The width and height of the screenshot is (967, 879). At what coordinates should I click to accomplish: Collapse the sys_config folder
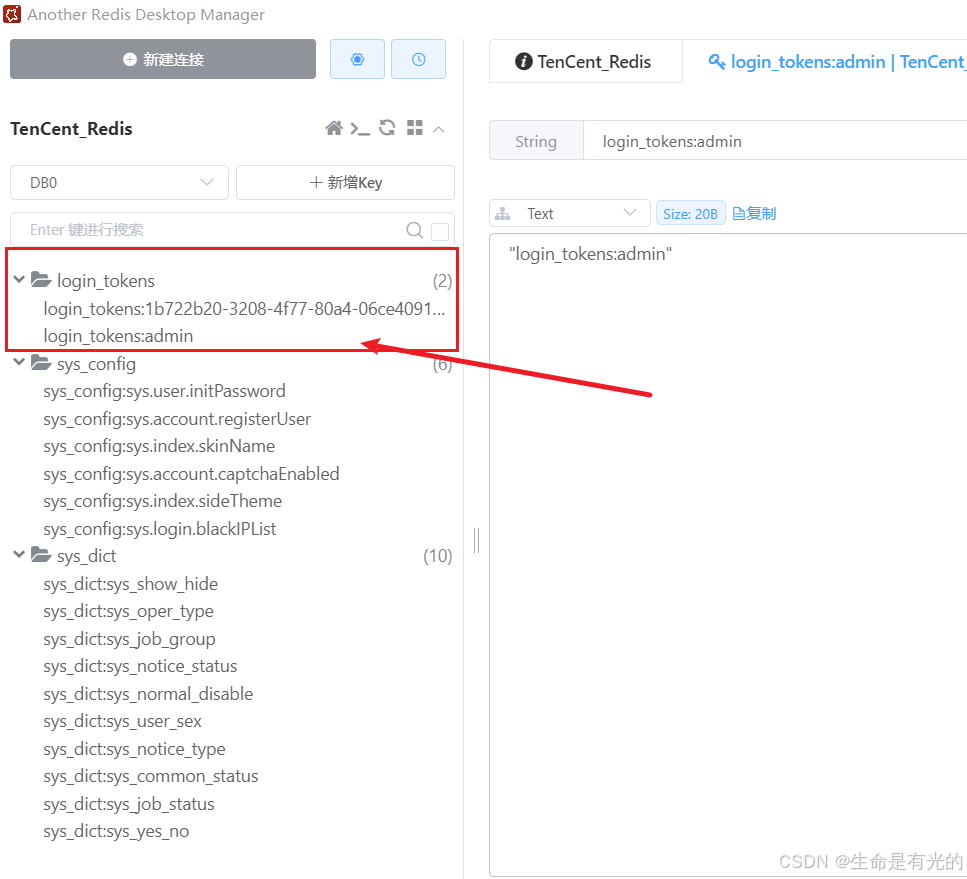click(x=19, y=362)
